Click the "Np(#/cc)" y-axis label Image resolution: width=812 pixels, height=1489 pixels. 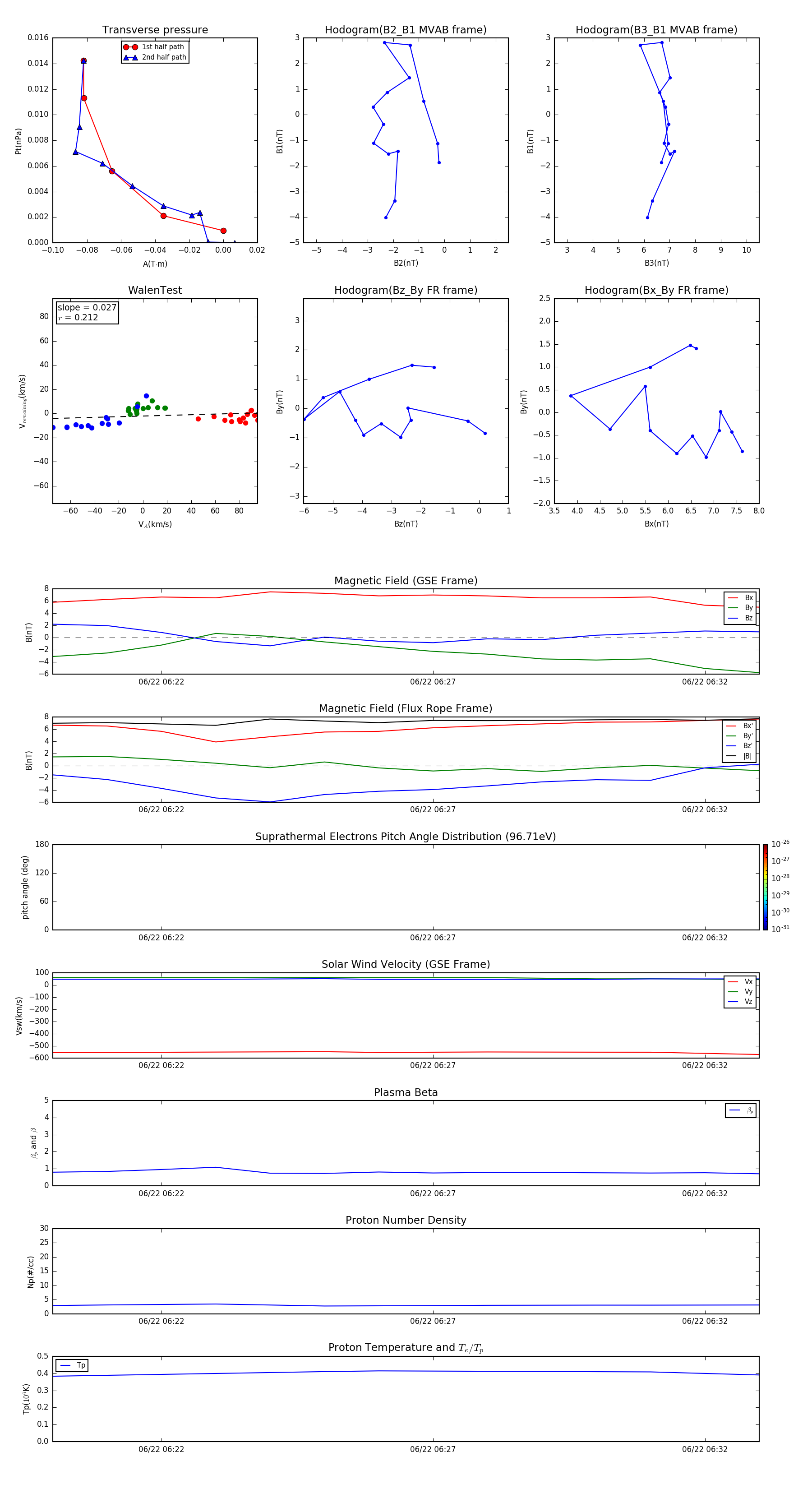[x=31, y=1272]
